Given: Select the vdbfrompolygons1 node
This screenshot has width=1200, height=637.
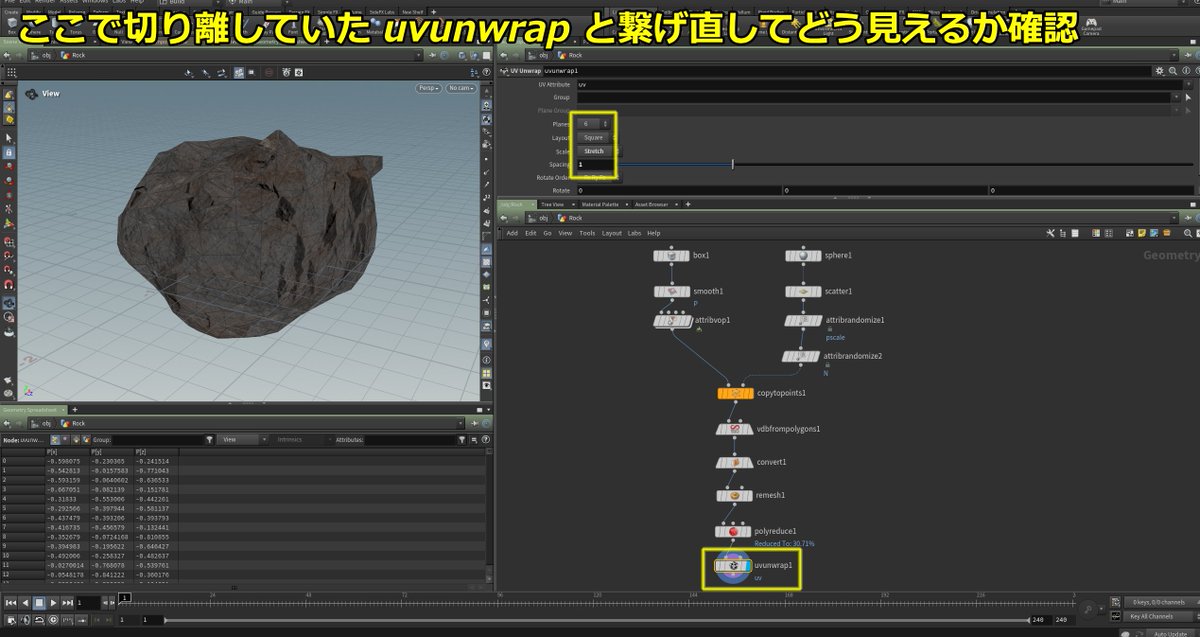Looking at the screenshot, I should (735, 430).
